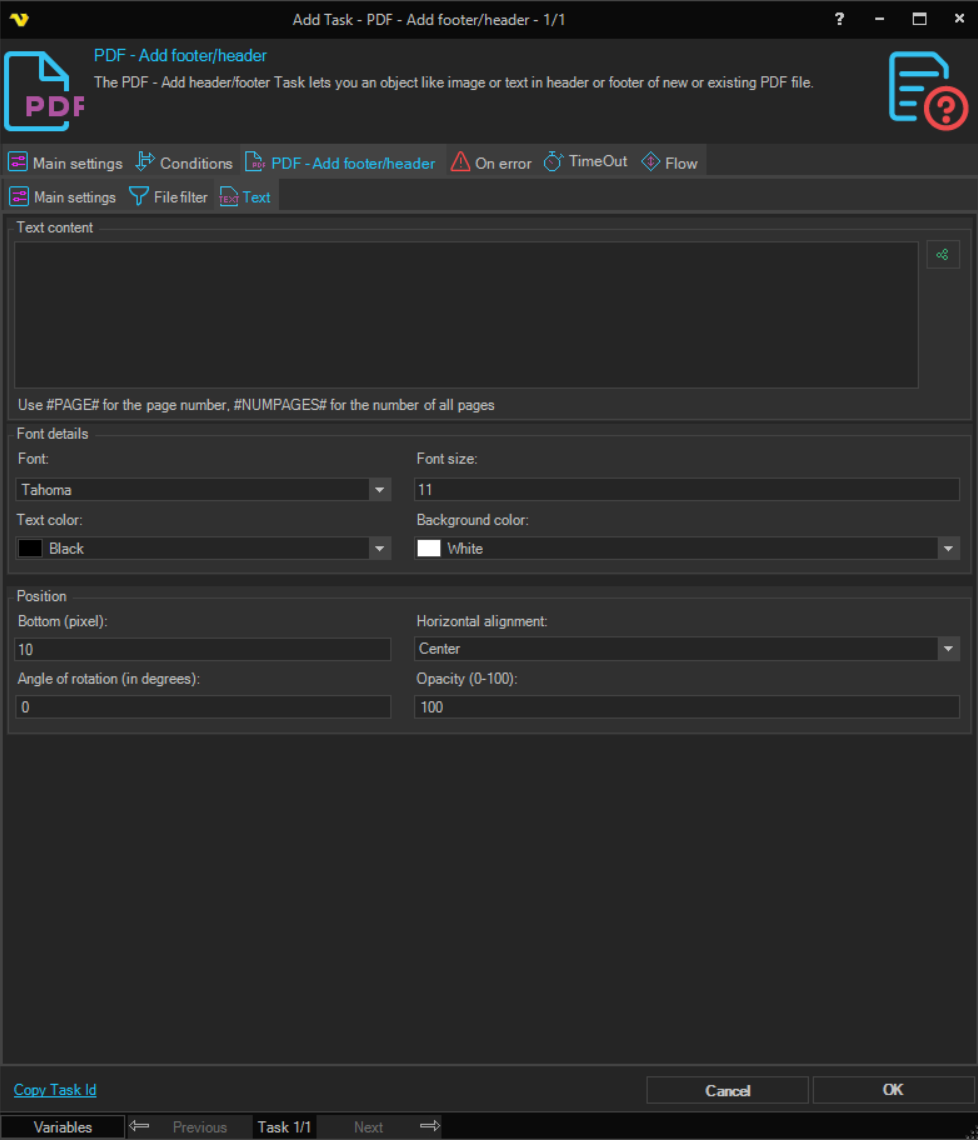Click the window resize grip

click(970, 1133)
